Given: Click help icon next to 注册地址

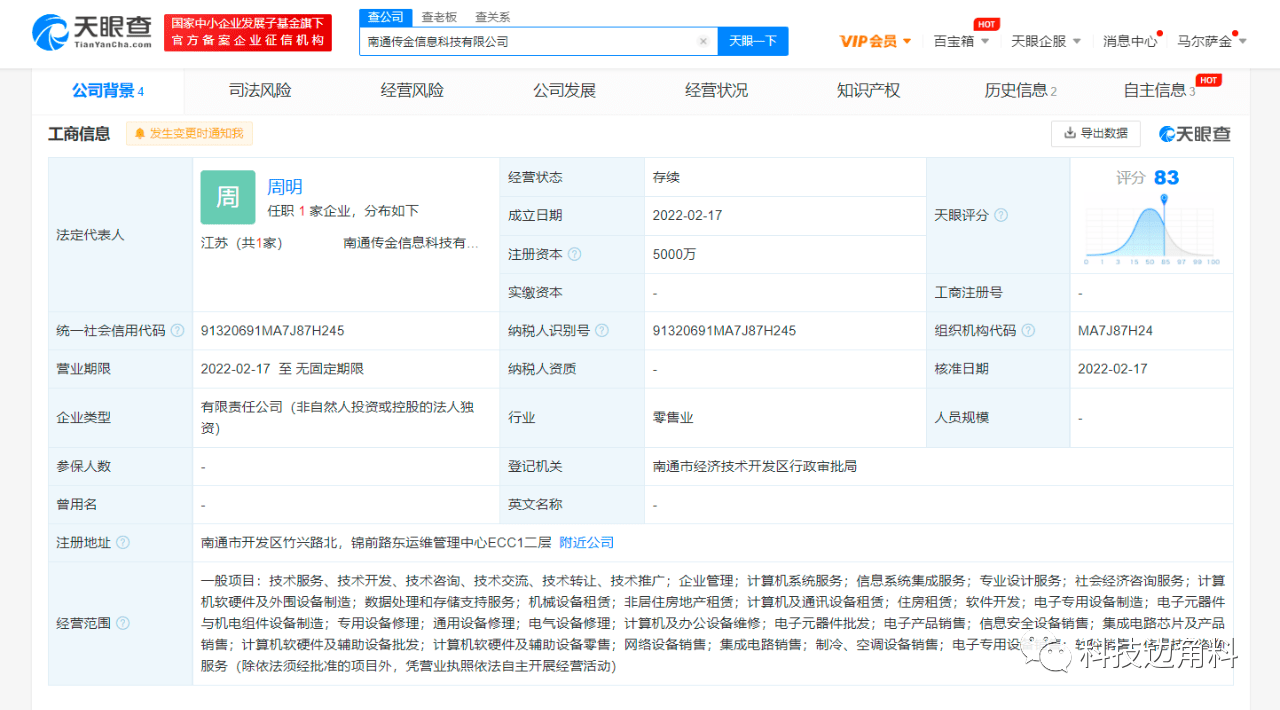Looking at the screenshot, I should point(123,543).
